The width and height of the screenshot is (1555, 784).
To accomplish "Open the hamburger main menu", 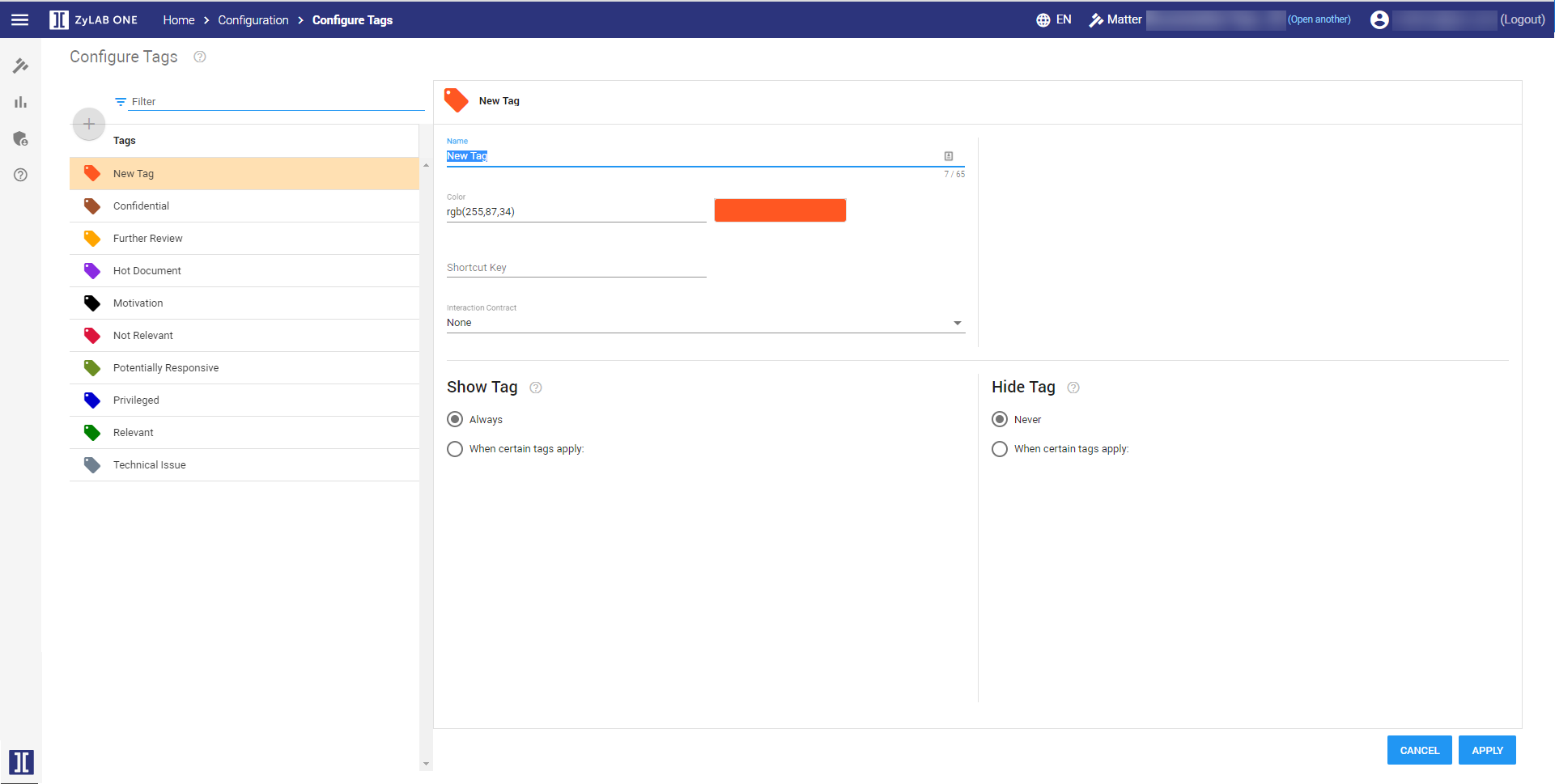I will click(x=20, y=20).
